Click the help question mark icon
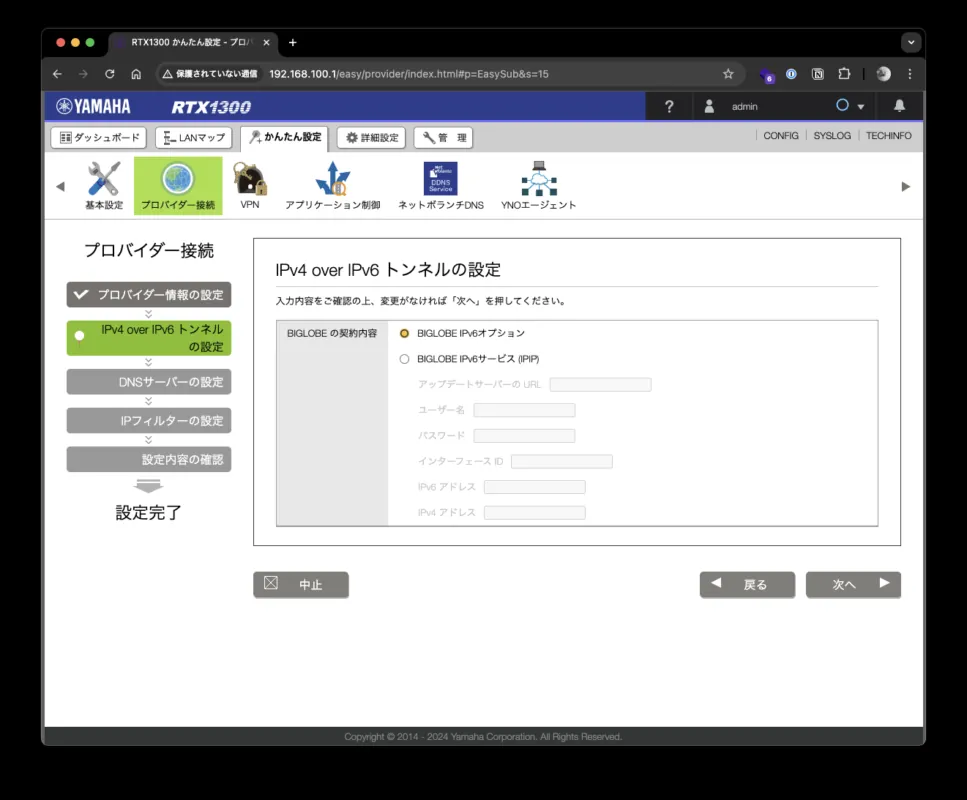The height and width of the screenshot is (800, 967). point(669,106)
